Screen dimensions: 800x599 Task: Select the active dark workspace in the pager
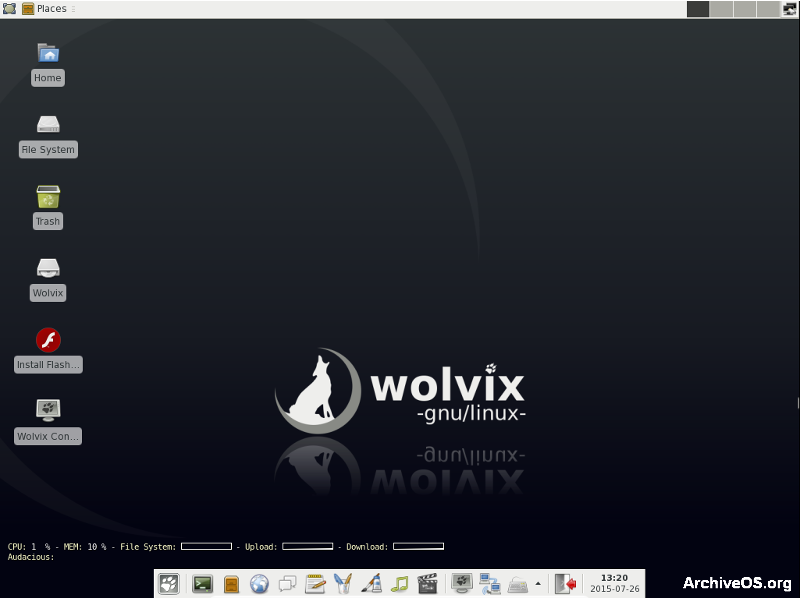click(697, 9)
